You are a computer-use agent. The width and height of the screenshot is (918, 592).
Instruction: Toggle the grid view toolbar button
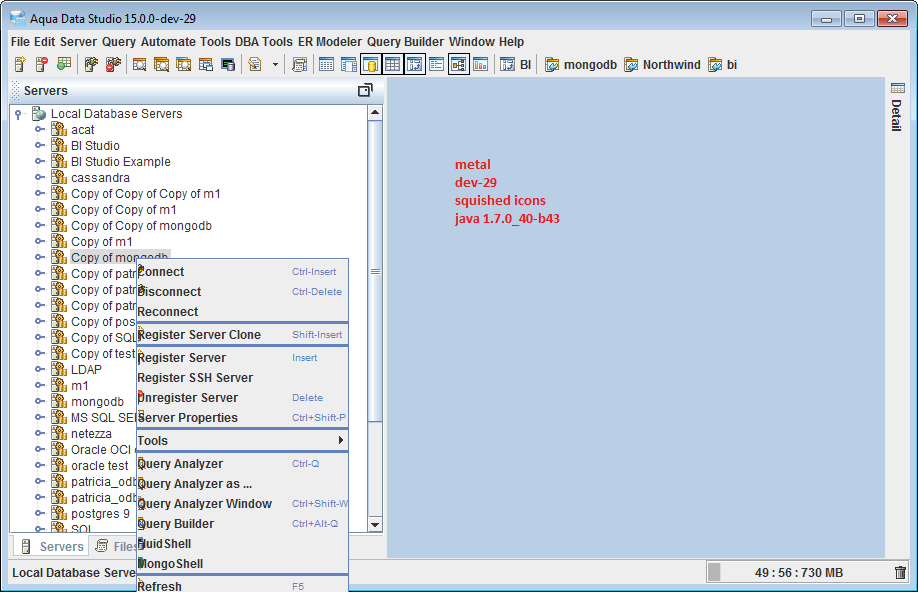(392, 64)
